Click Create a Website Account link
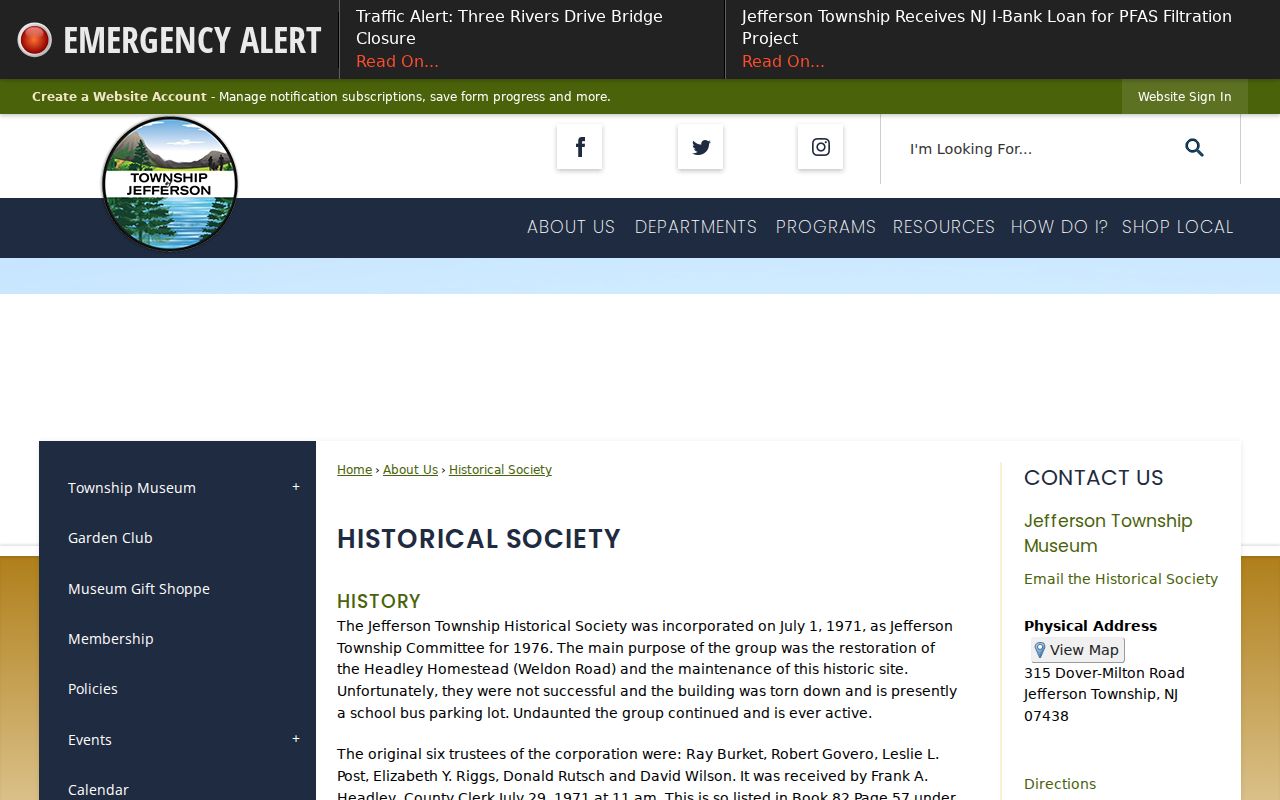 (119, 97)
